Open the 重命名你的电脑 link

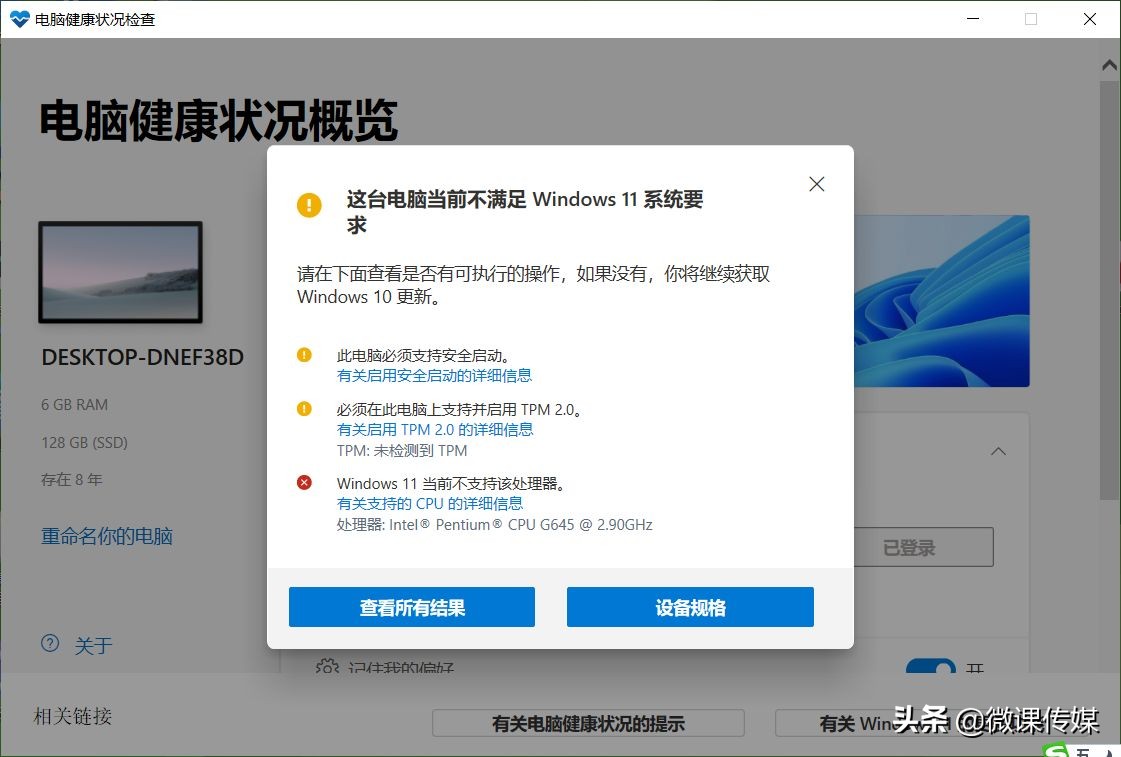[105, 536]
